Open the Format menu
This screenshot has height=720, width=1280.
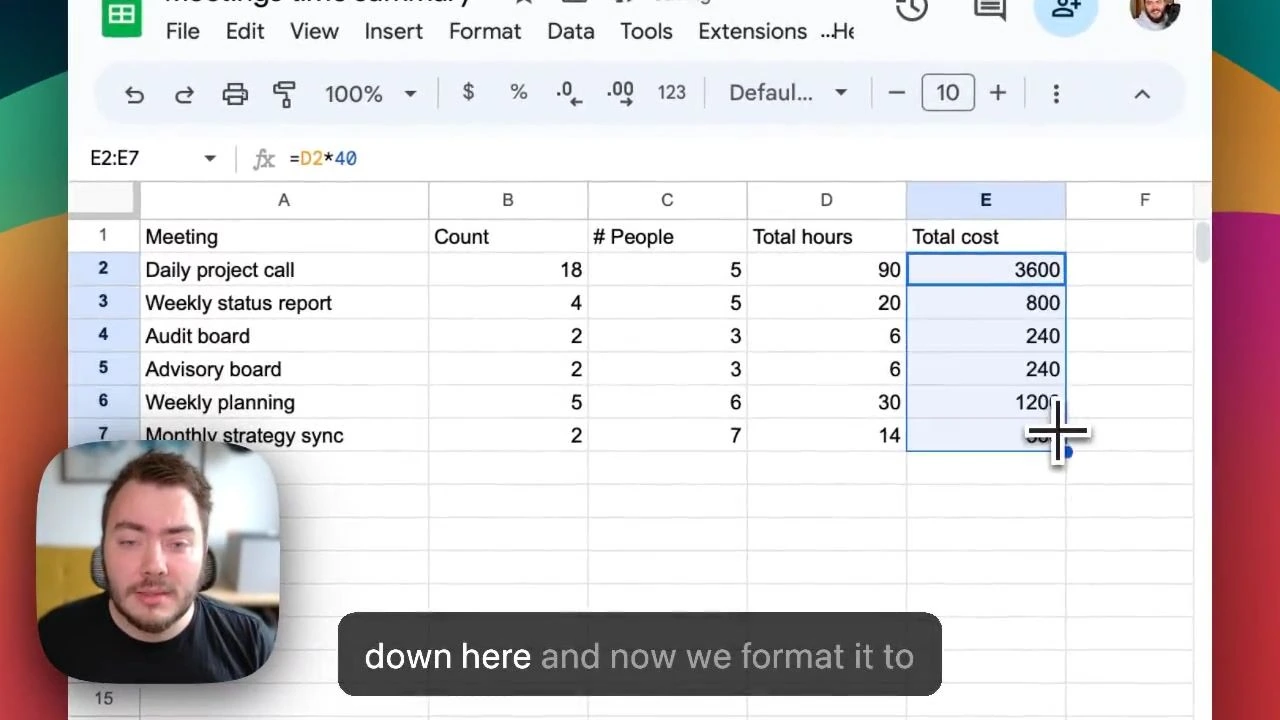[485, 31]
